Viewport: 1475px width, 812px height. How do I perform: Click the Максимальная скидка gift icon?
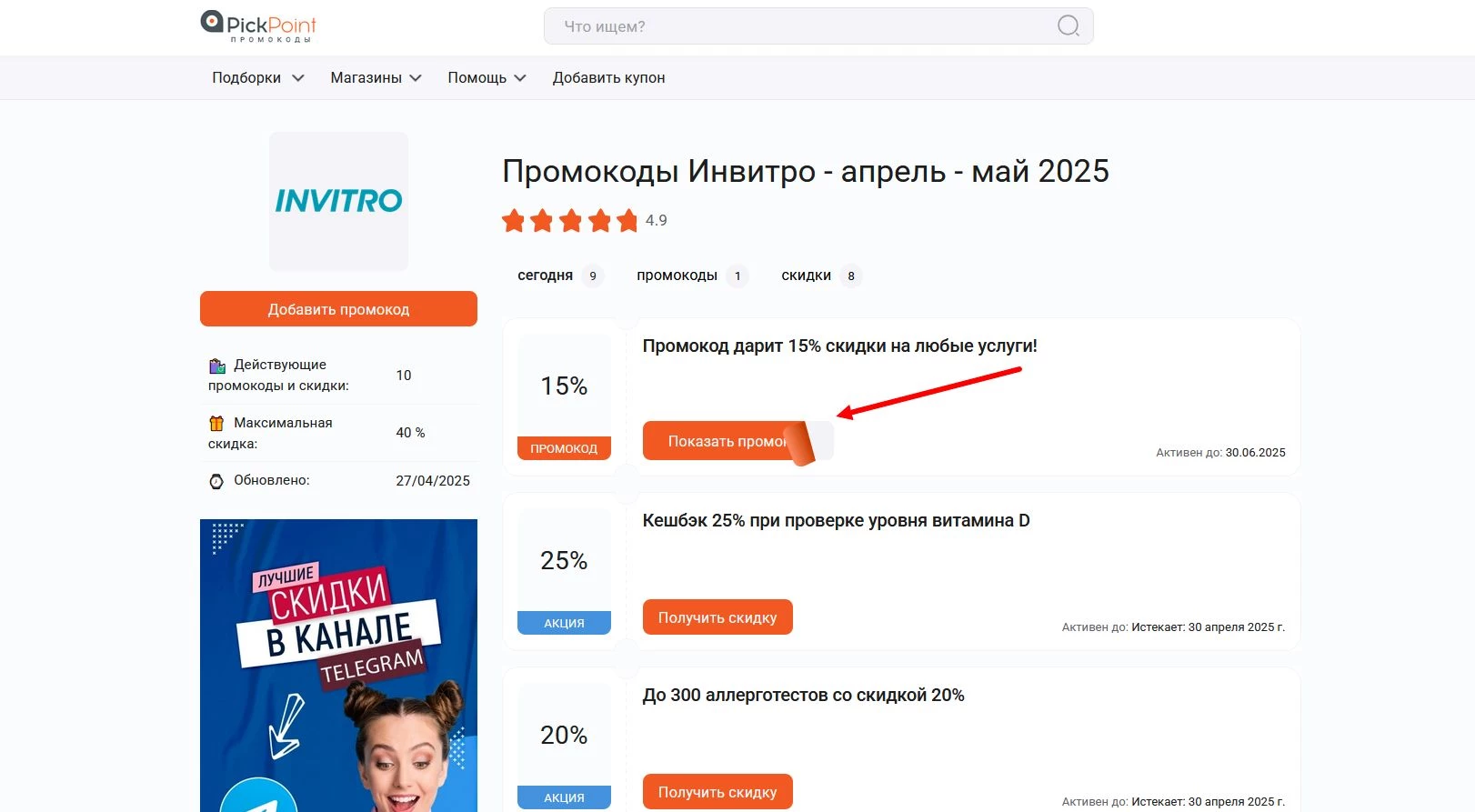pyautogui.click(x=216, y=423)
